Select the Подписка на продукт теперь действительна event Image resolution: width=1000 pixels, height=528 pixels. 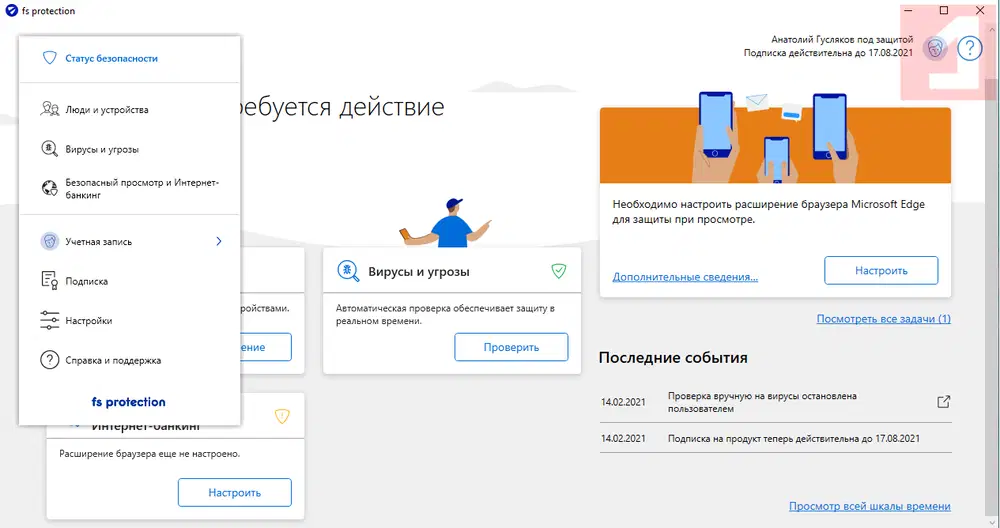793,439
